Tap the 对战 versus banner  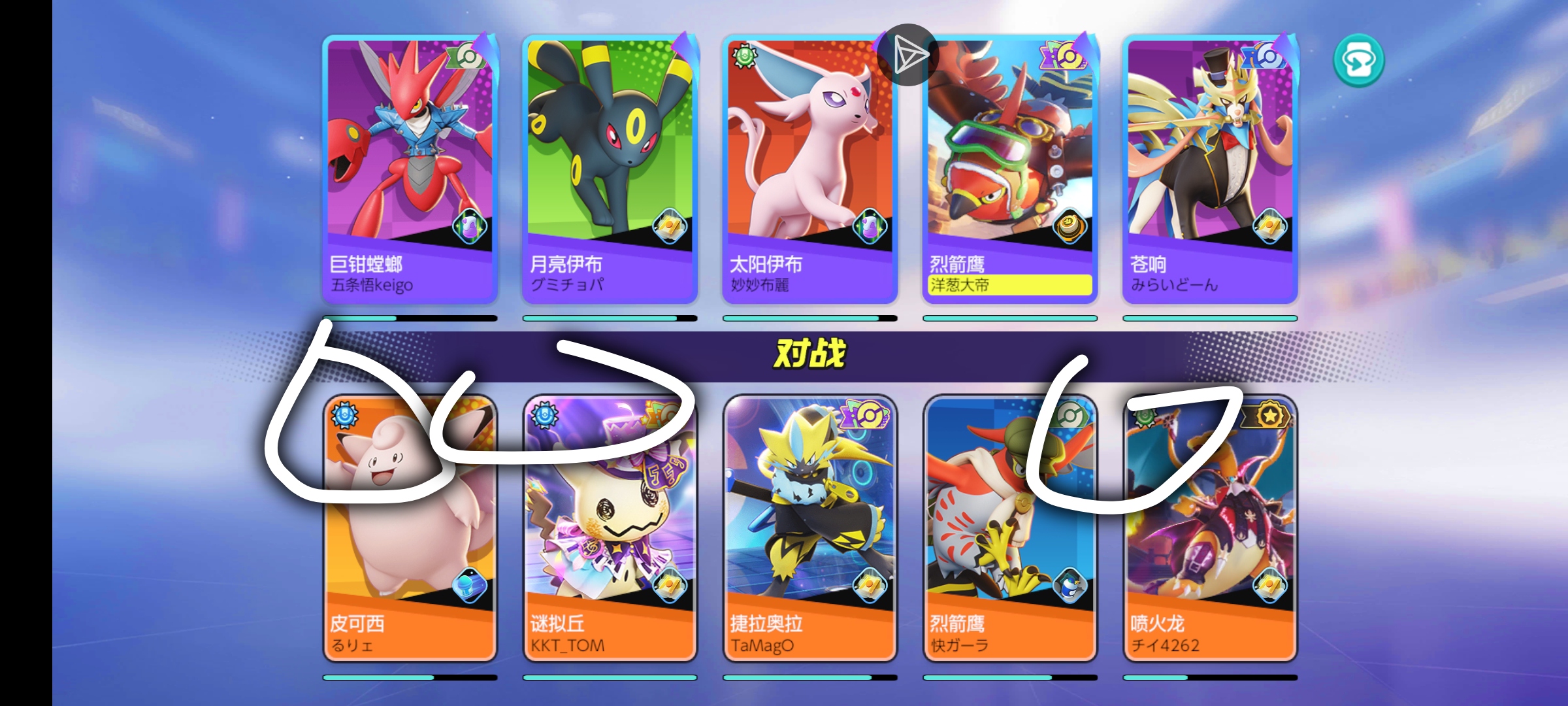tap(810, 354)
